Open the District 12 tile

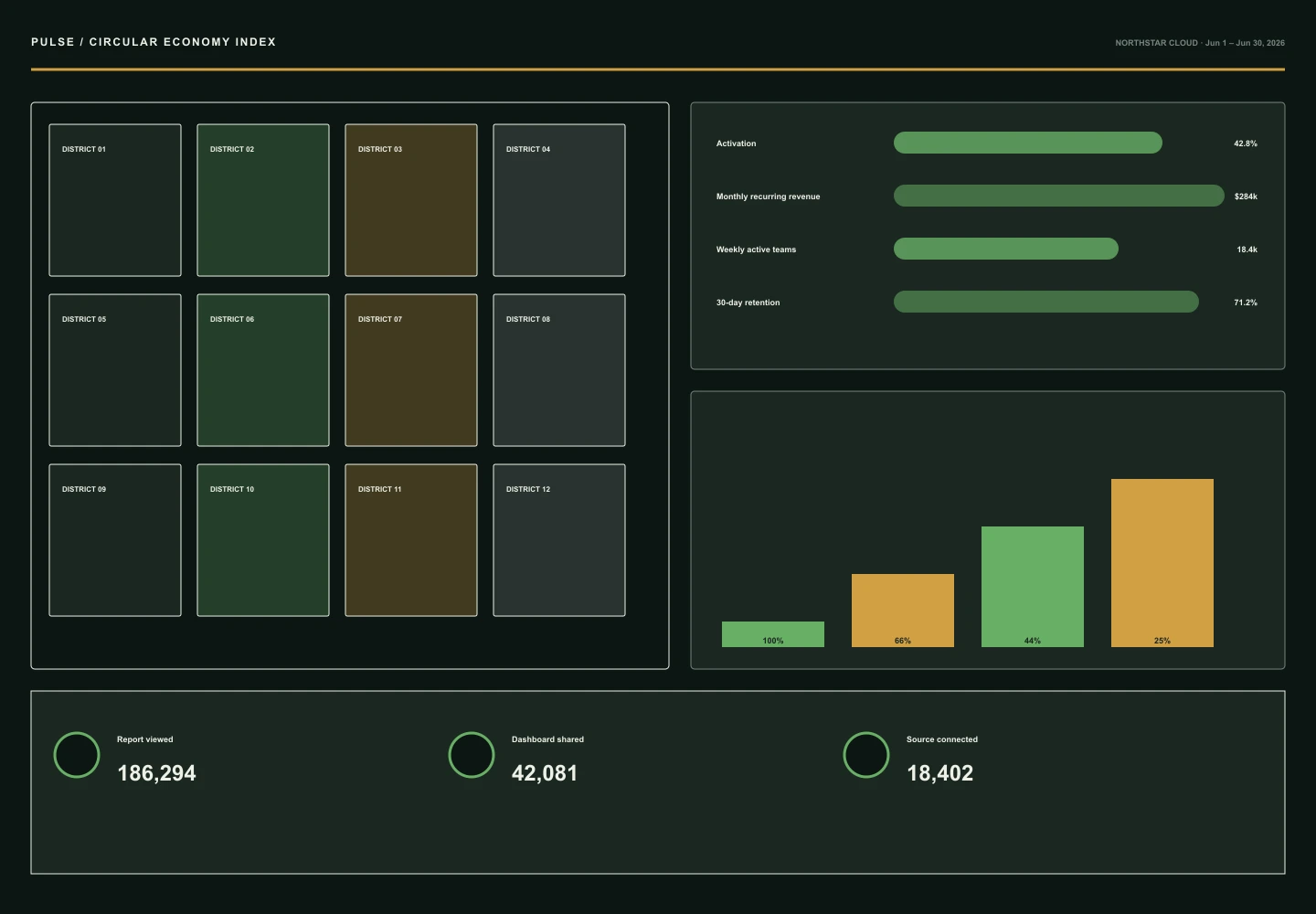coord(559,540)
